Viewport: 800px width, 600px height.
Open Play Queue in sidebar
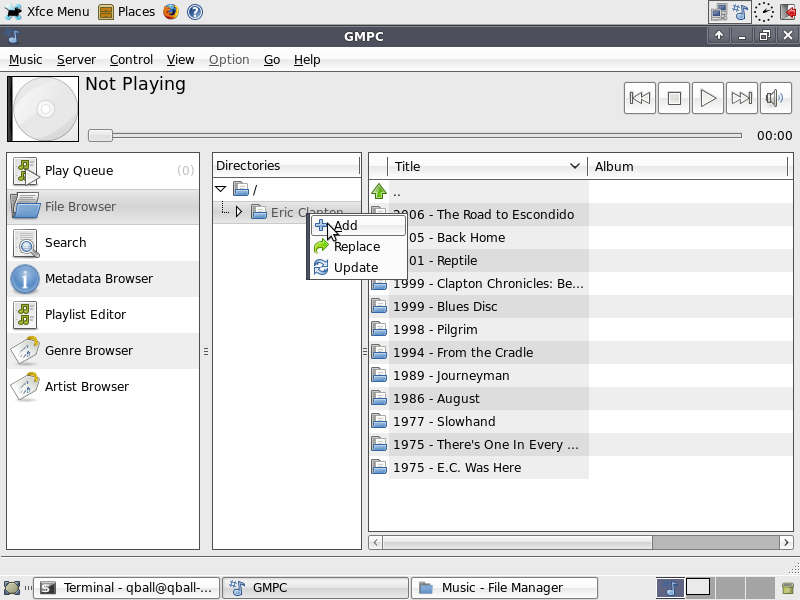(103, 171)
